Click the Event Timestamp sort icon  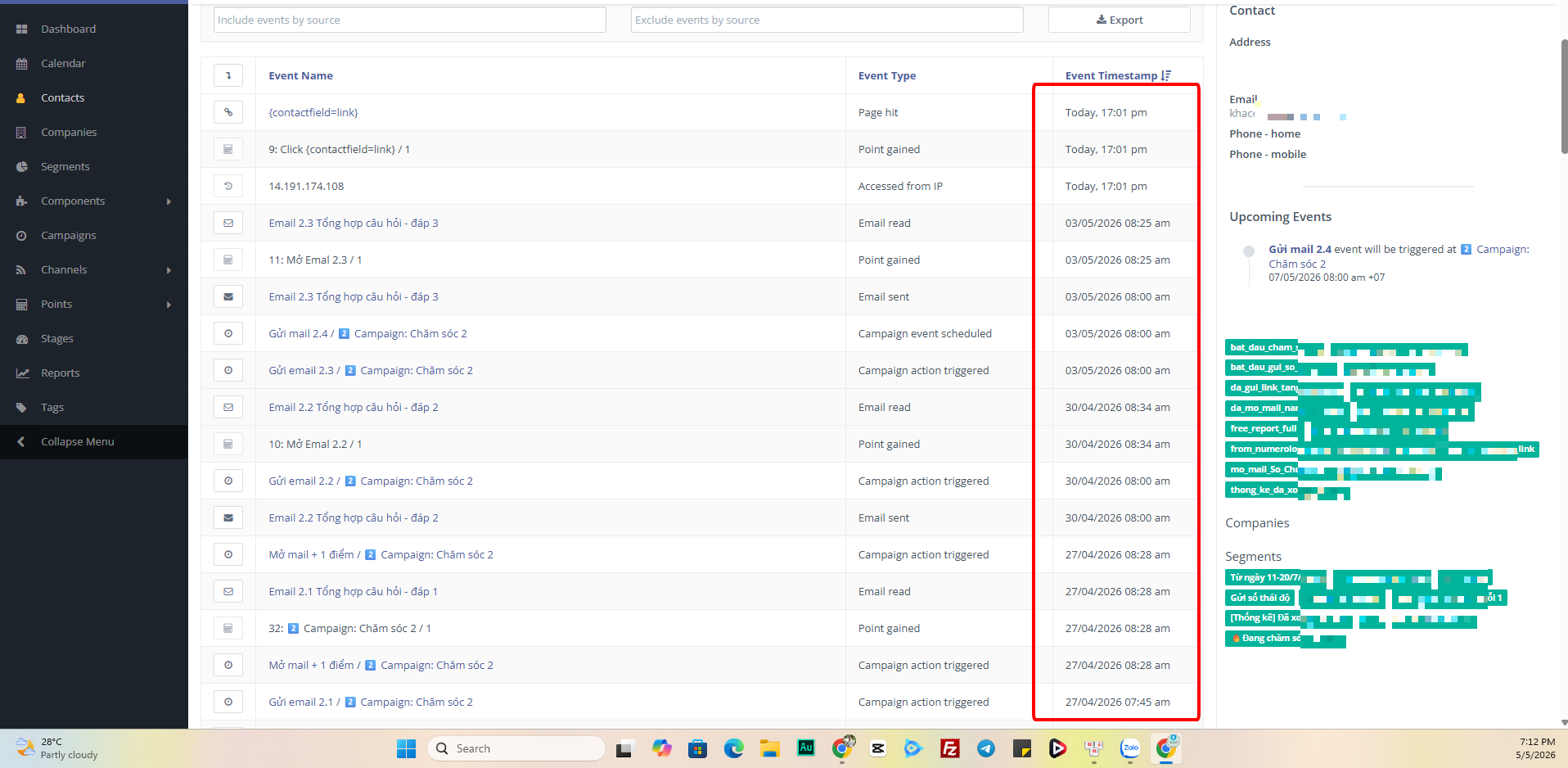1166,75
